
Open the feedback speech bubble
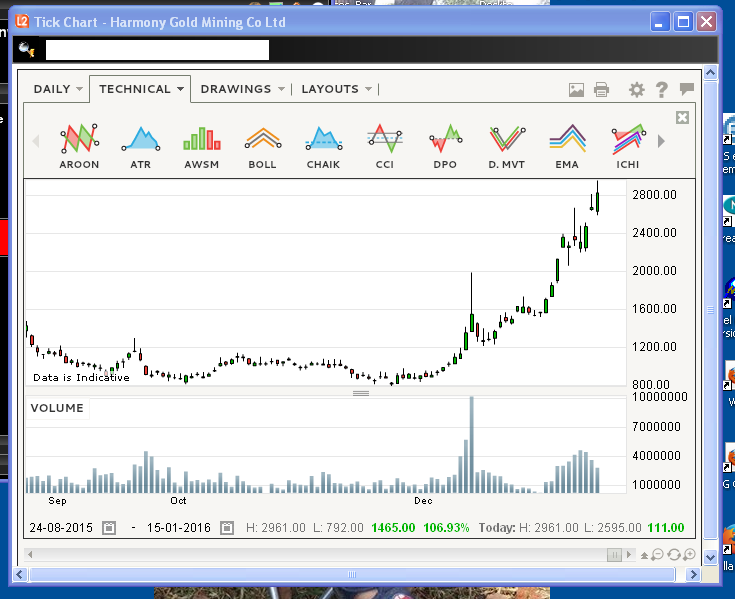click(687, 89)
